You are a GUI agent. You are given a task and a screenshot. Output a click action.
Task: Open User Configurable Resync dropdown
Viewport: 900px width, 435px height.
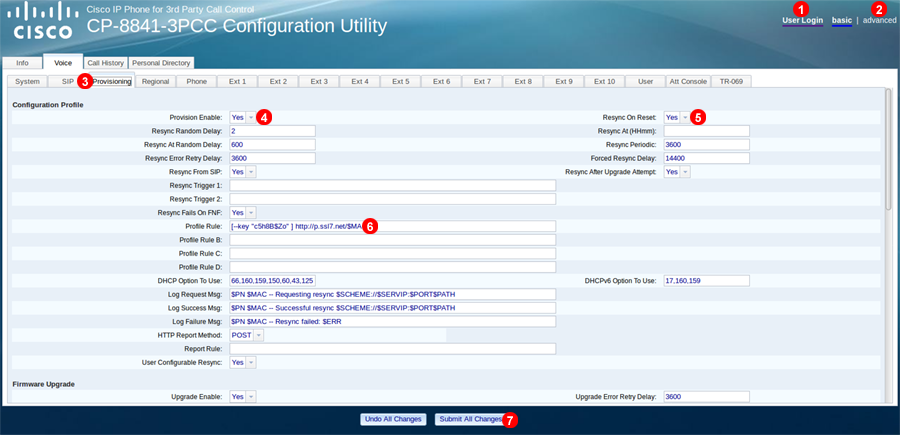point(243,363)
